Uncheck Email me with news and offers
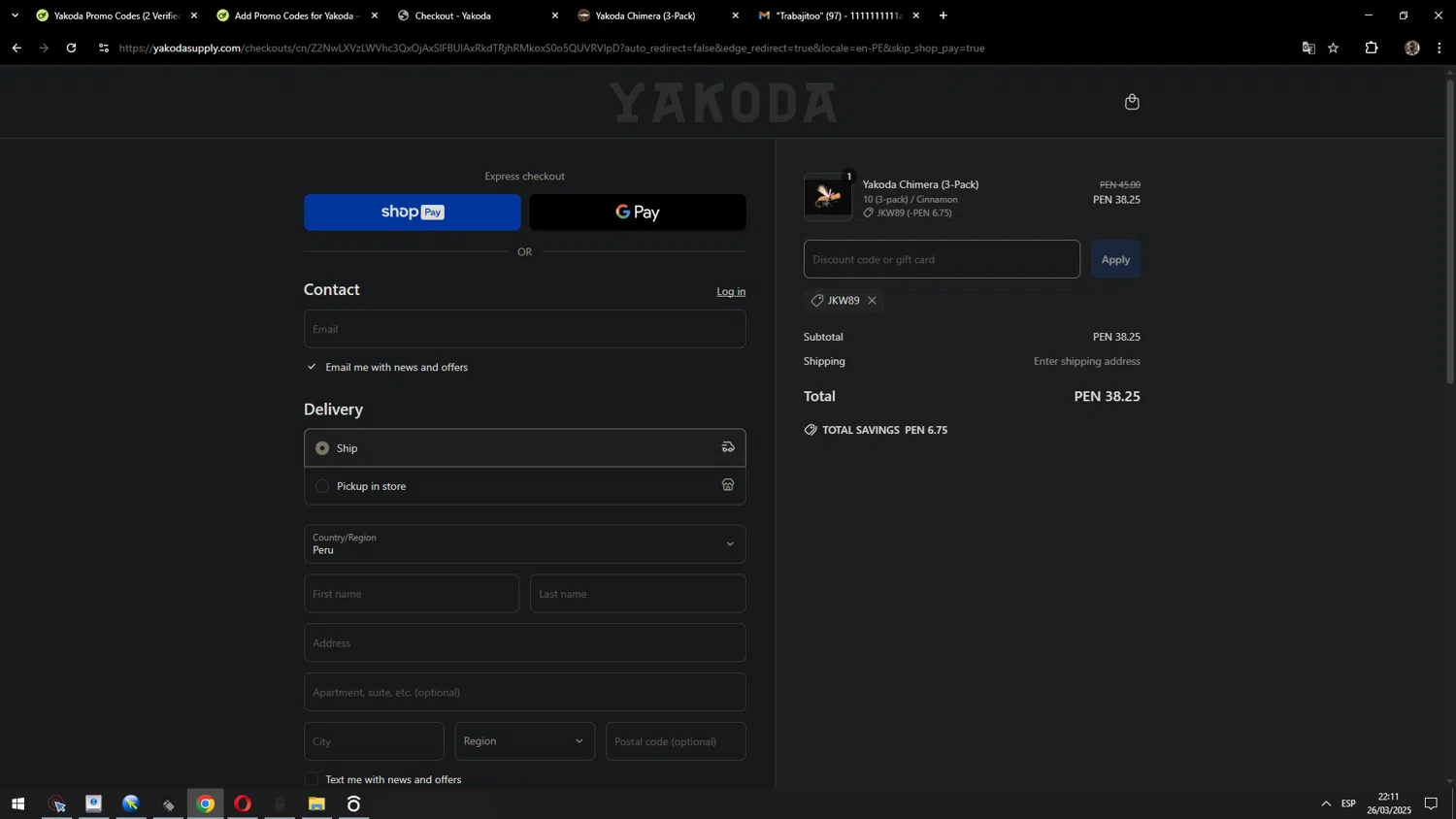The image size is (1456, 819). coord(312,367)
